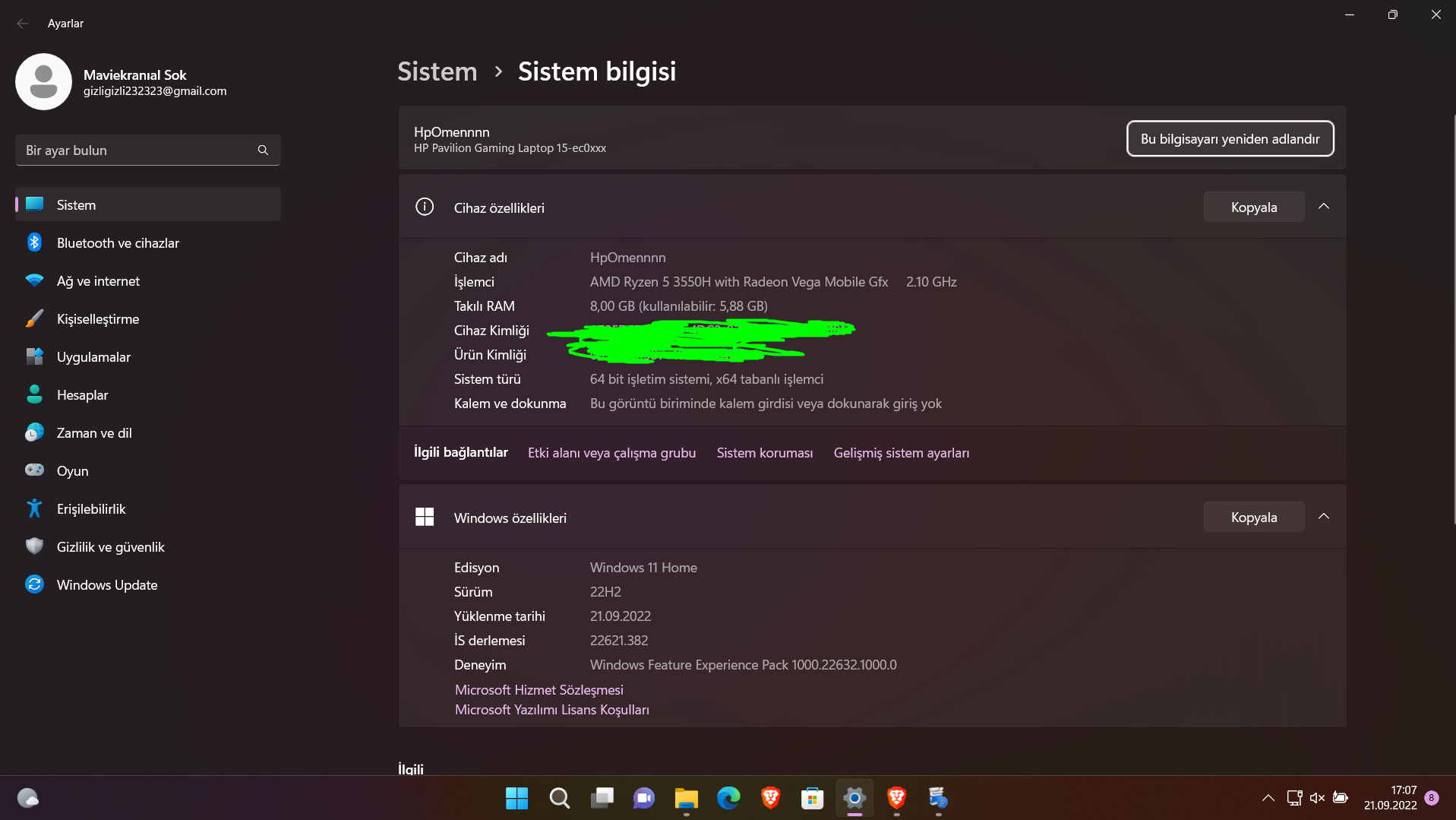Viewport: 1456px width, 820px height.
Task: Click the search magnifier in settings search box
Action: [263, 150]
